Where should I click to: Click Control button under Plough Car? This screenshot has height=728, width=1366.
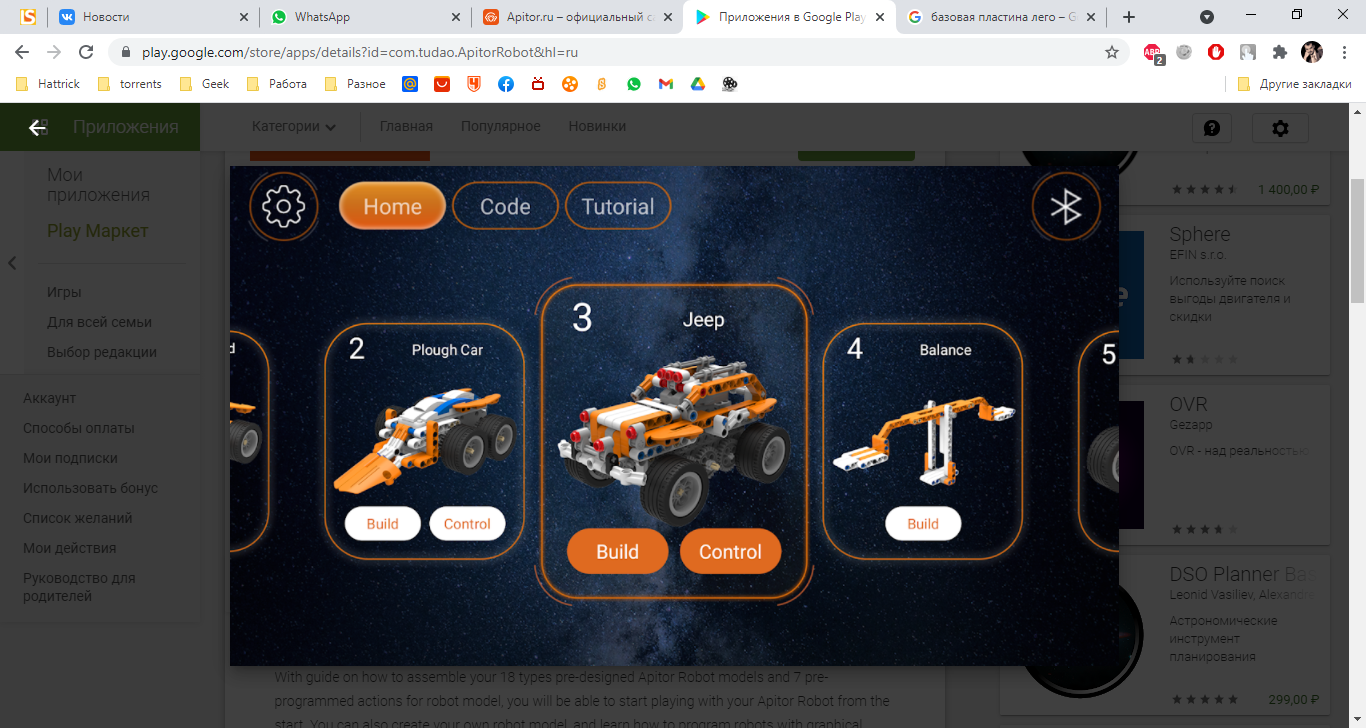pyautogui.click(x=467, y=524)
